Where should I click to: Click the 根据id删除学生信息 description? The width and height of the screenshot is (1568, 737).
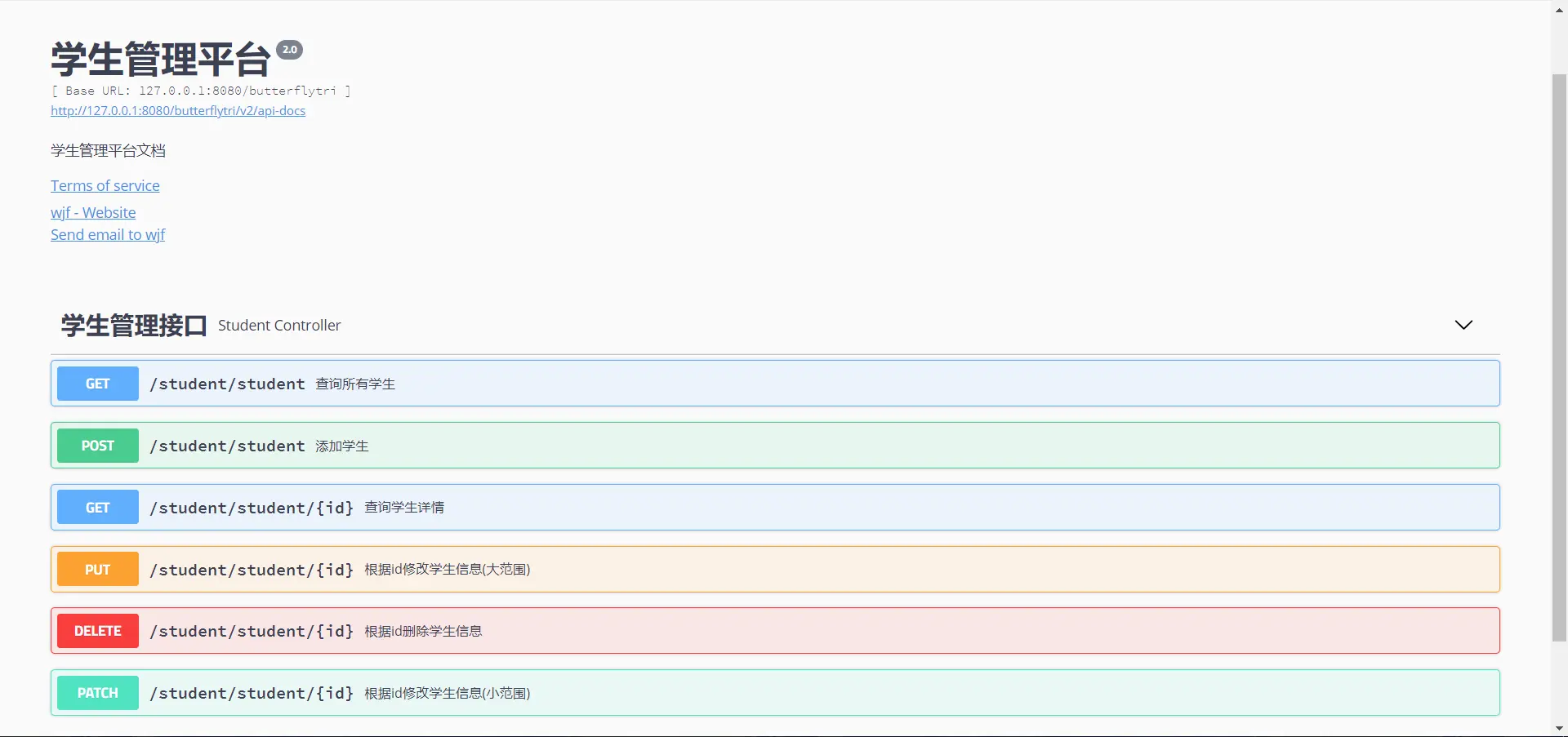point(423,631)
